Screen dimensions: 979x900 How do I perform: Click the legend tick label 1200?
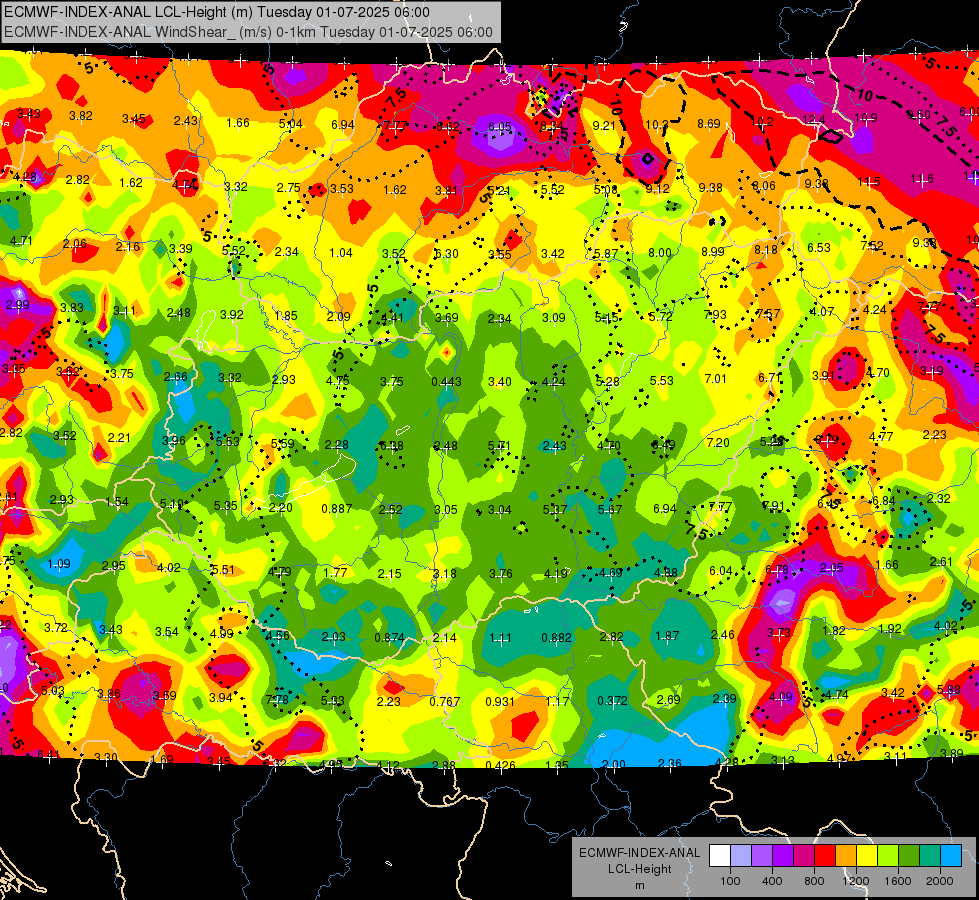click(x=856, y=881)
